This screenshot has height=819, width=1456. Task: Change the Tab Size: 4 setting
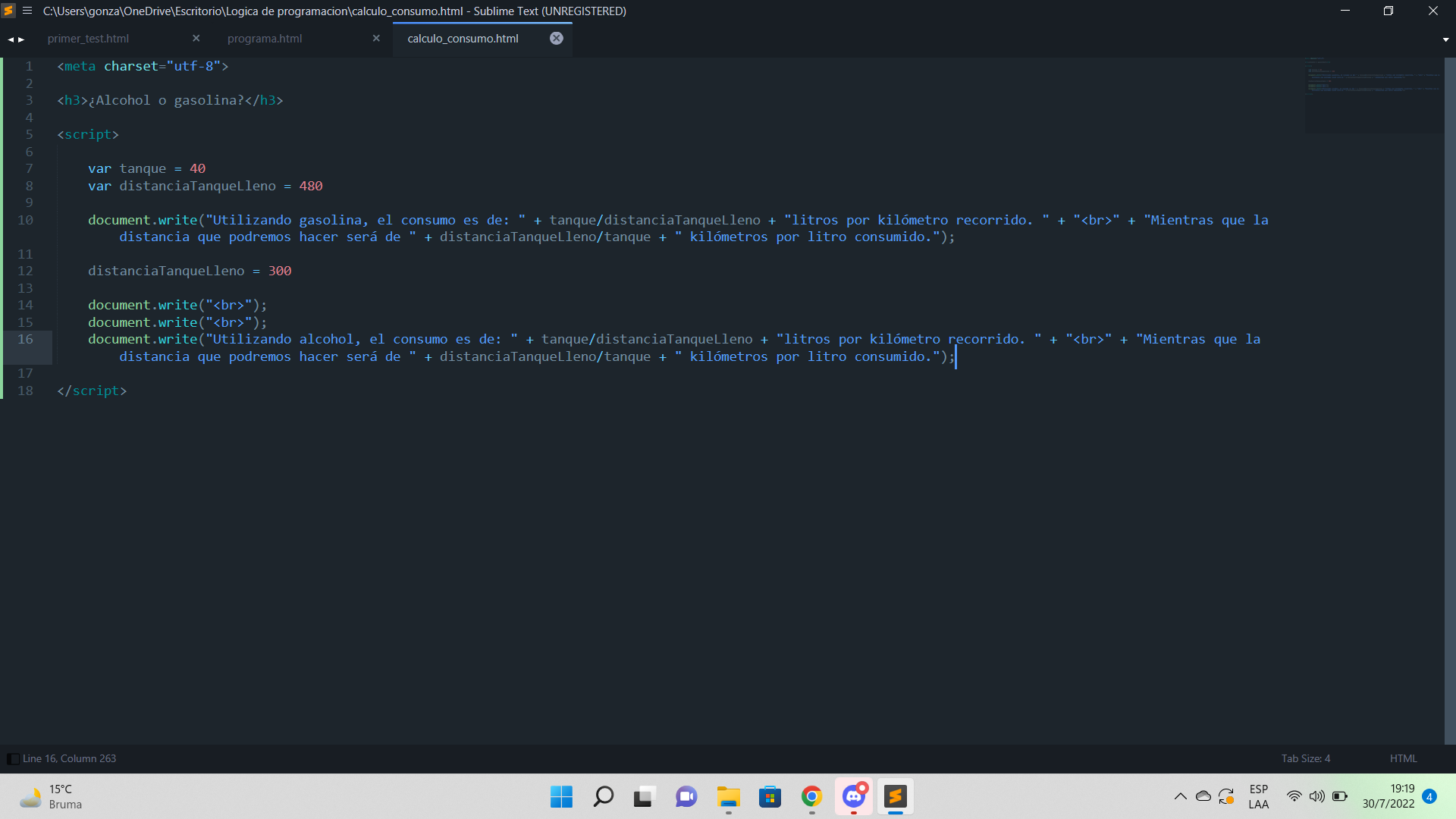[1306, 758]
